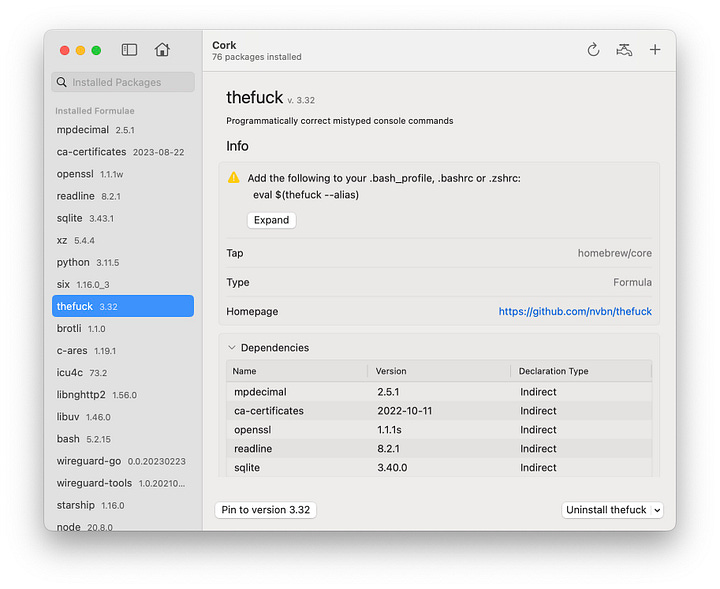The width and height of the screenshot is (720, 589).
Task: Select readline 8.2.1 in sidebar
Action: point(123,196)
